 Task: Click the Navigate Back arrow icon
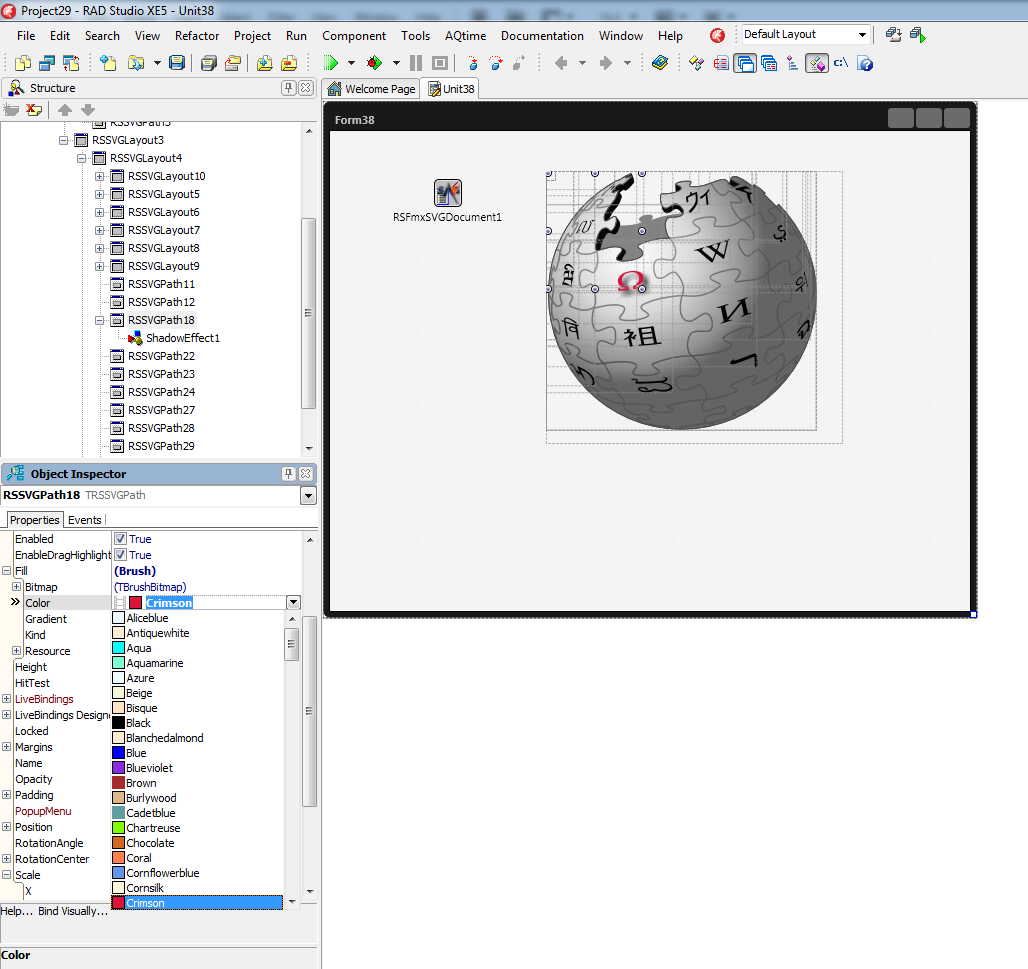tap(560, 62)
